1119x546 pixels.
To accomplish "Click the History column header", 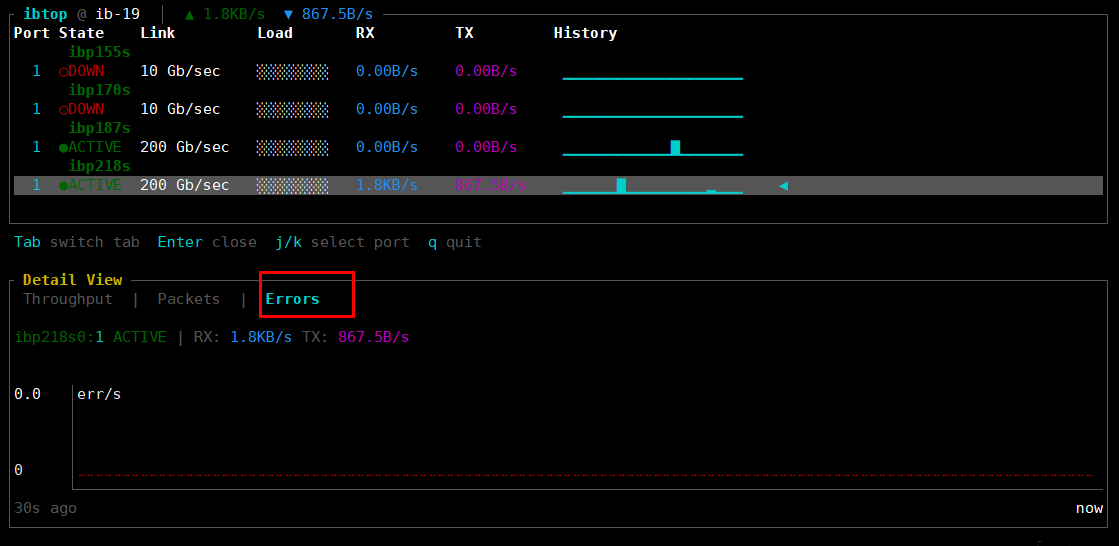I will [x=585, y=33].
